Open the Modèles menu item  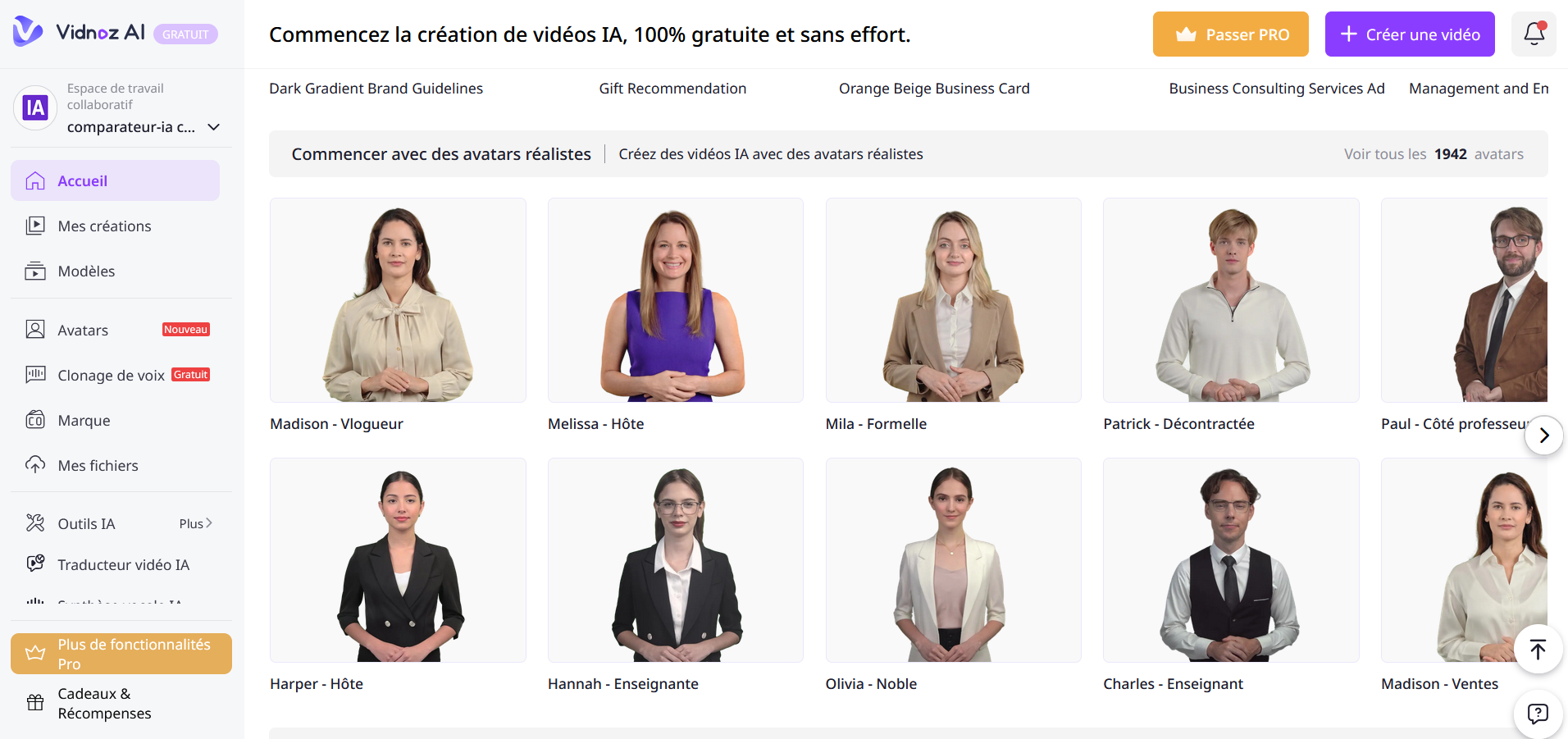[115, 271]
